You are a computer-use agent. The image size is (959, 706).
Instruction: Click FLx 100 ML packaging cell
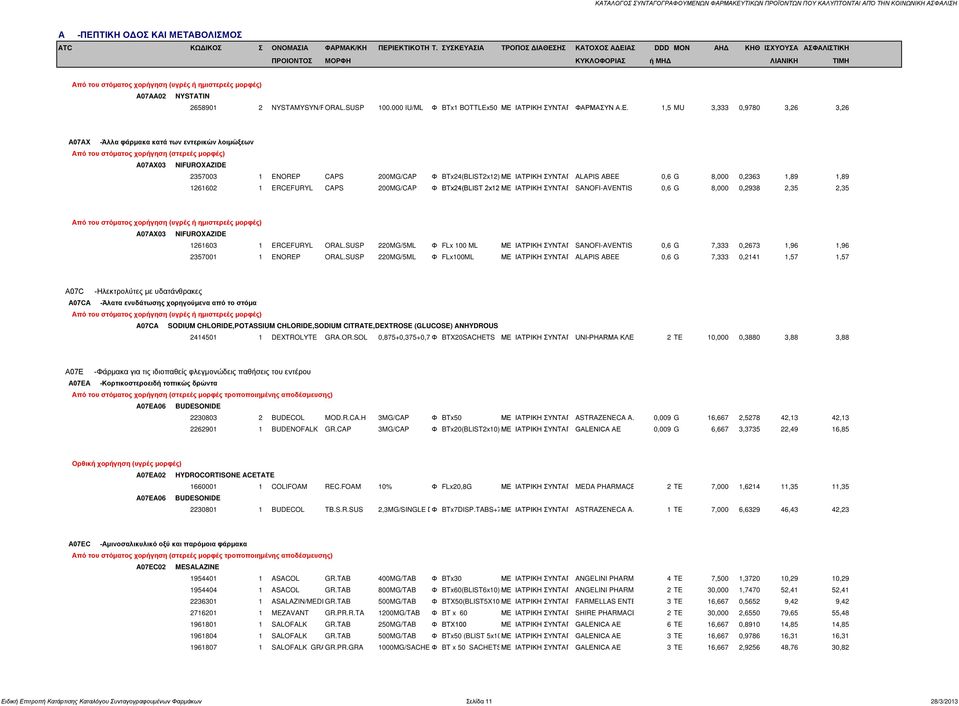tap(459, 246)
